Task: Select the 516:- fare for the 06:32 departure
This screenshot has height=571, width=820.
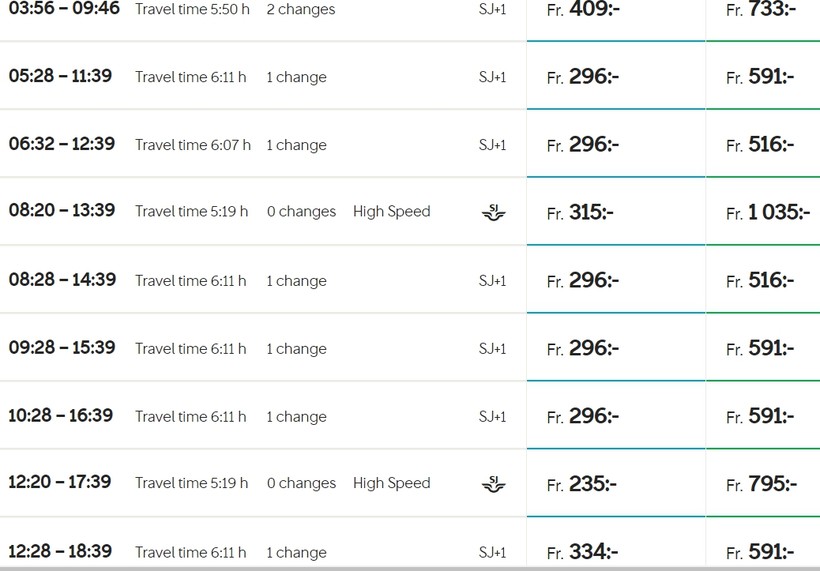Action: [762, 145]
